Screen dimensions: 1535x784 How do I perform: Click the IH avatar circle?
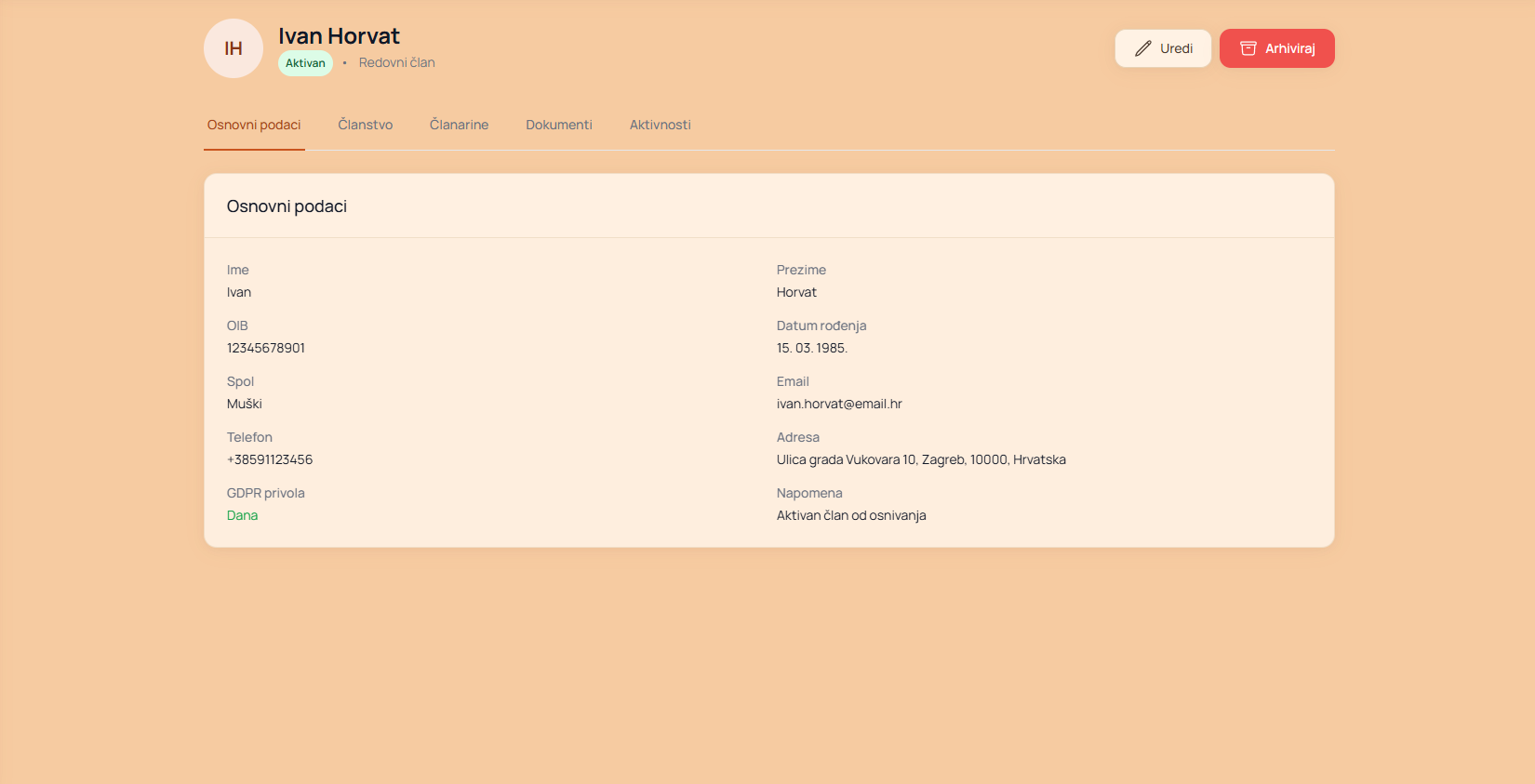pos(234,48)
